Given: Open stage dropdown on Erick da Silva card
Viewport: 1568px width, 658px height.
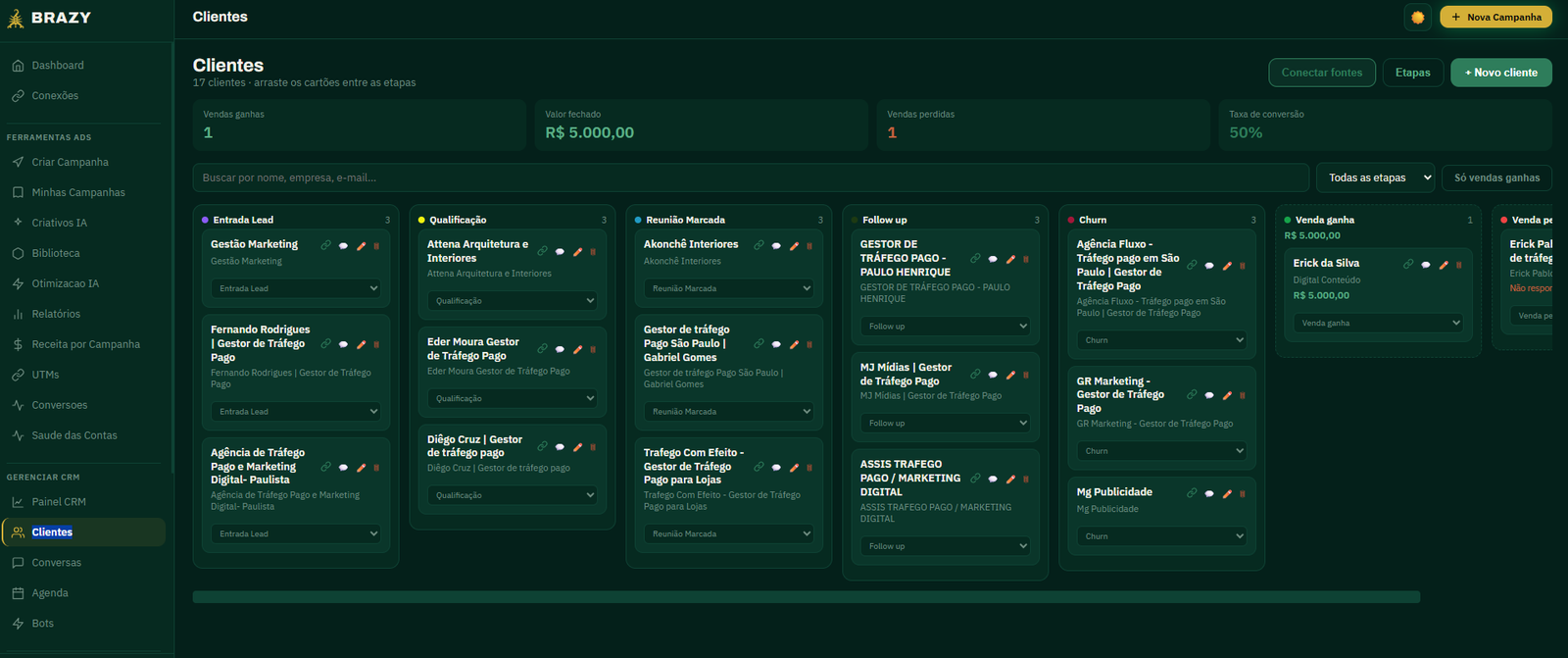Looking at the screenshot, I should click(1378, 323).
